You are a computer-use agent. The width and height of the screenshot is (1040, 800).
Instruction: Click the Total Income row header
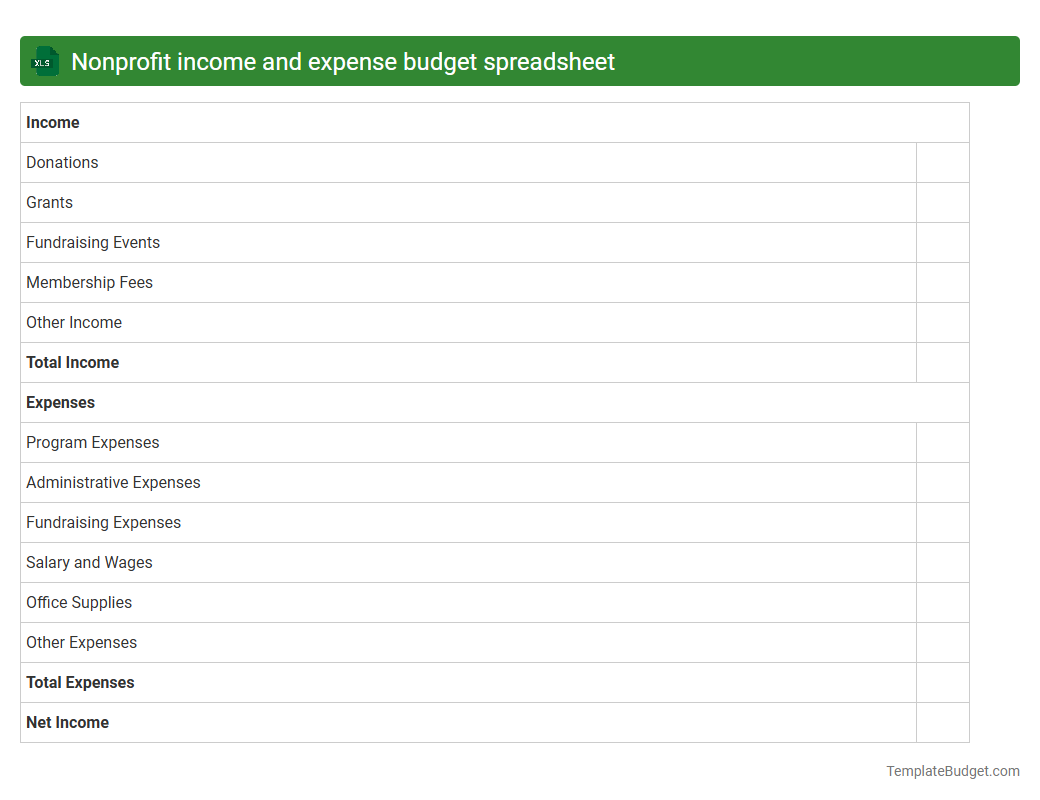[72, 362]
